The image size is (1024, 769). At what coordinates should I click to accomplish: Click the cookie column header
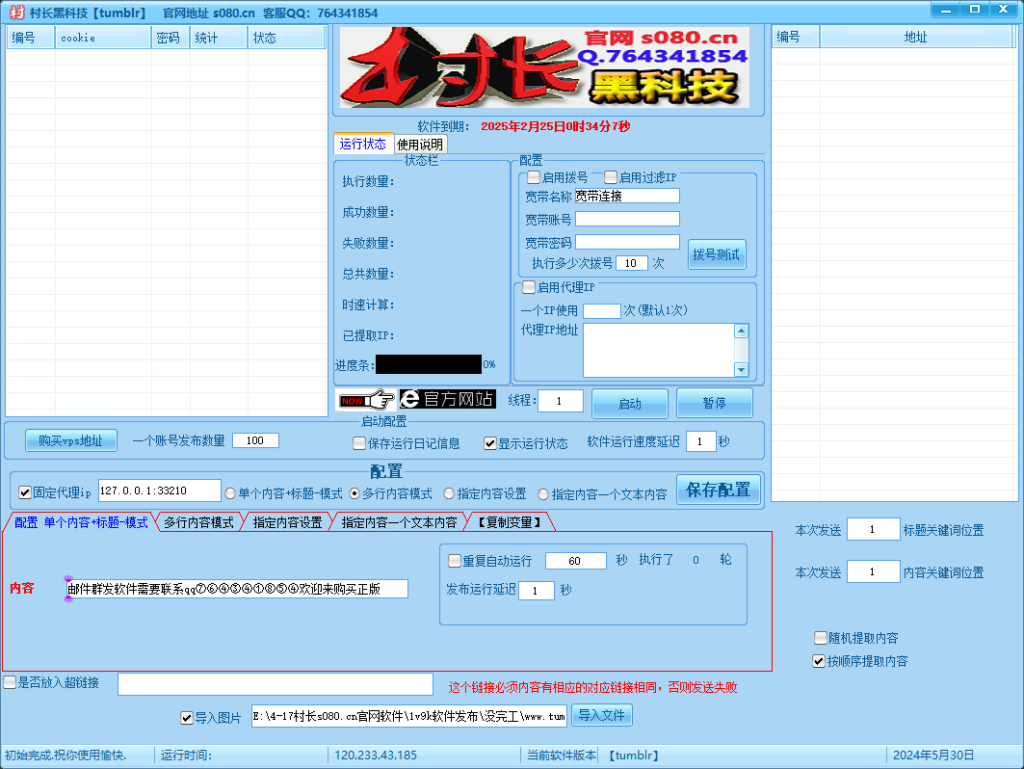click(103, 38)
